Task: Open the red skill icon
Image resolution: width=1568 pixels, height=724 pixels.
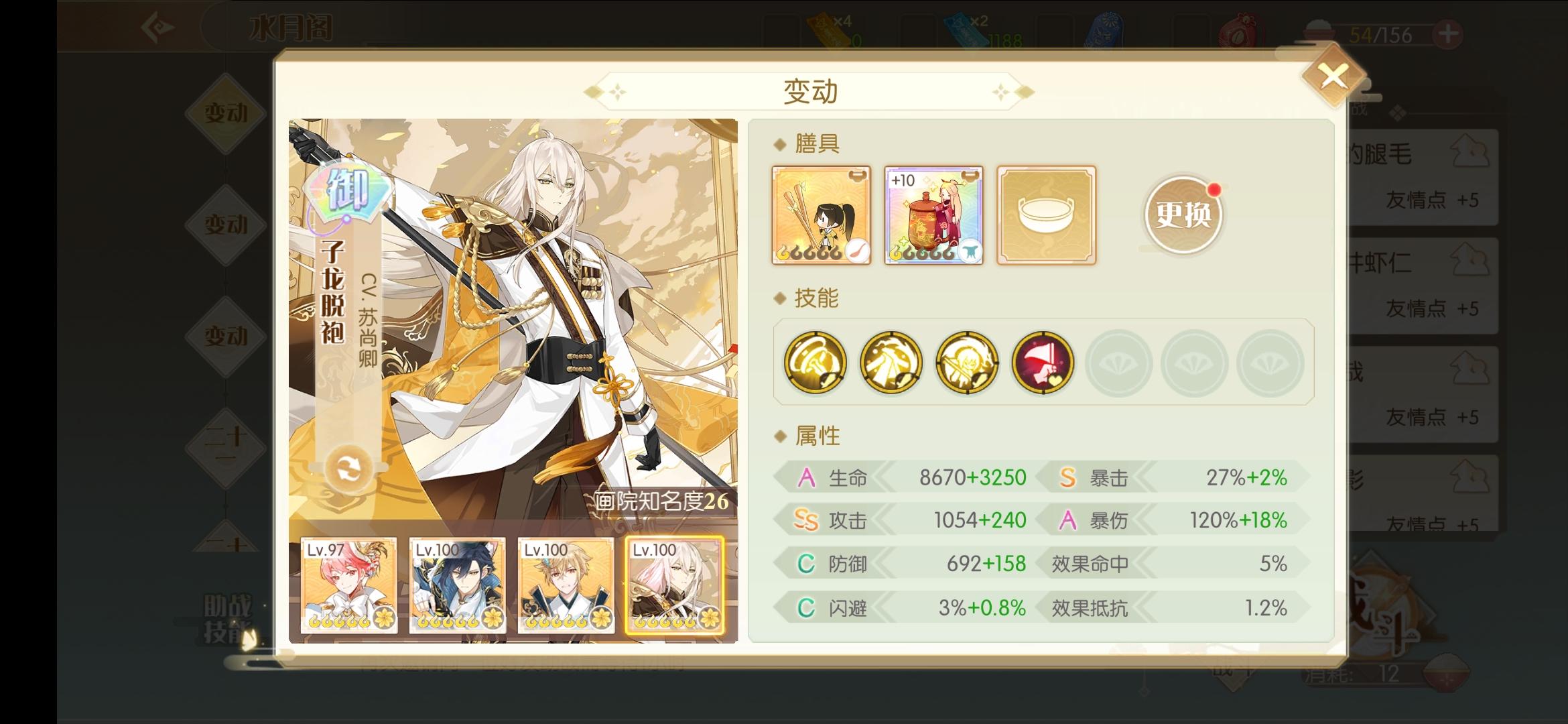Action: point(1042,363)
